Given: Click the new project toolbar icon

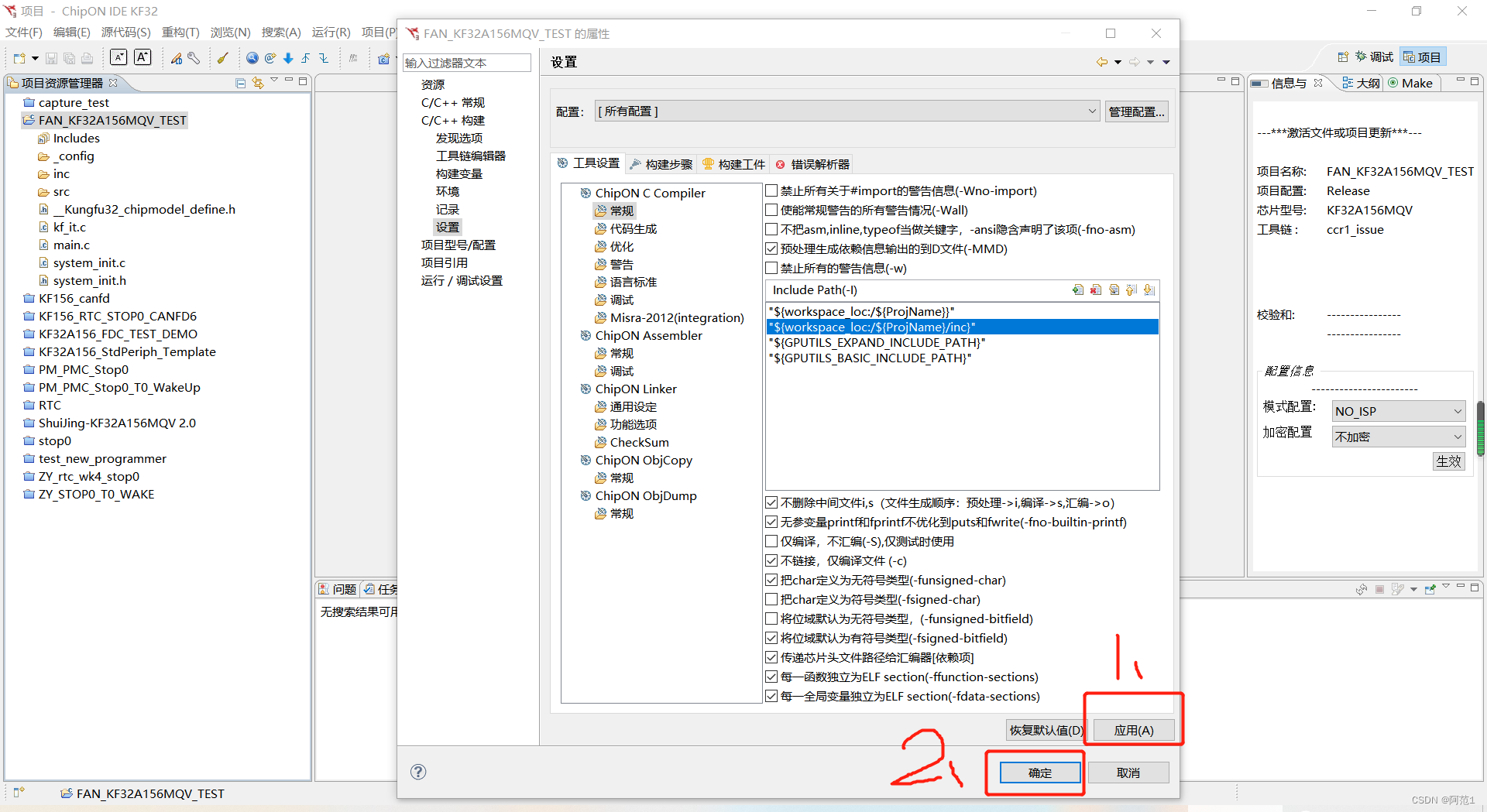Looking at the screenshot, I should pyautogui.click(x=19, y=58).
